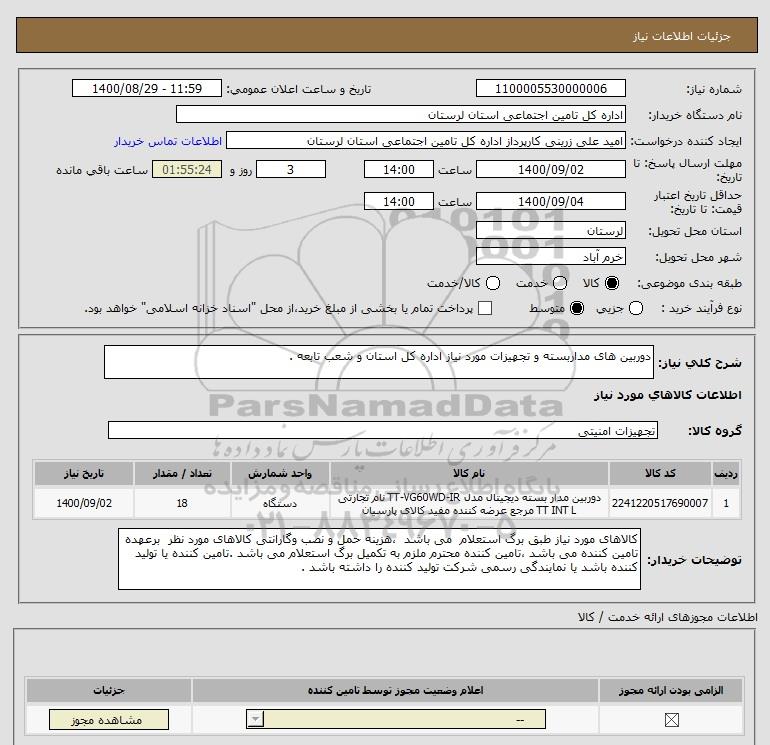Click the announcement date field 1400/08/29 - 11:59
The height and width of the screenshot is (745, 770).
point(147,89)
